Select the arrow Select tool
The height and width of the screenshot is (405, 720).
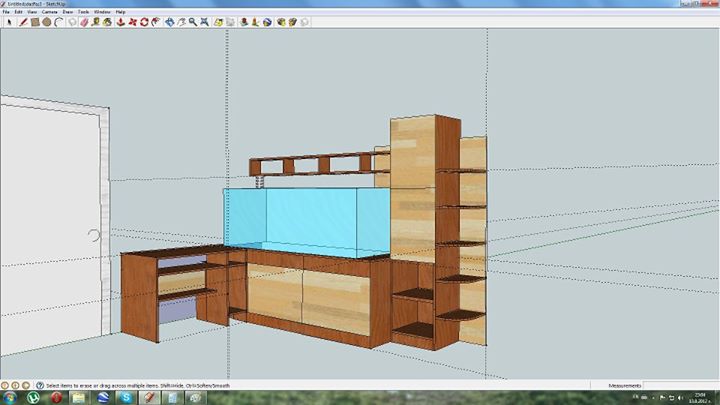9,21
